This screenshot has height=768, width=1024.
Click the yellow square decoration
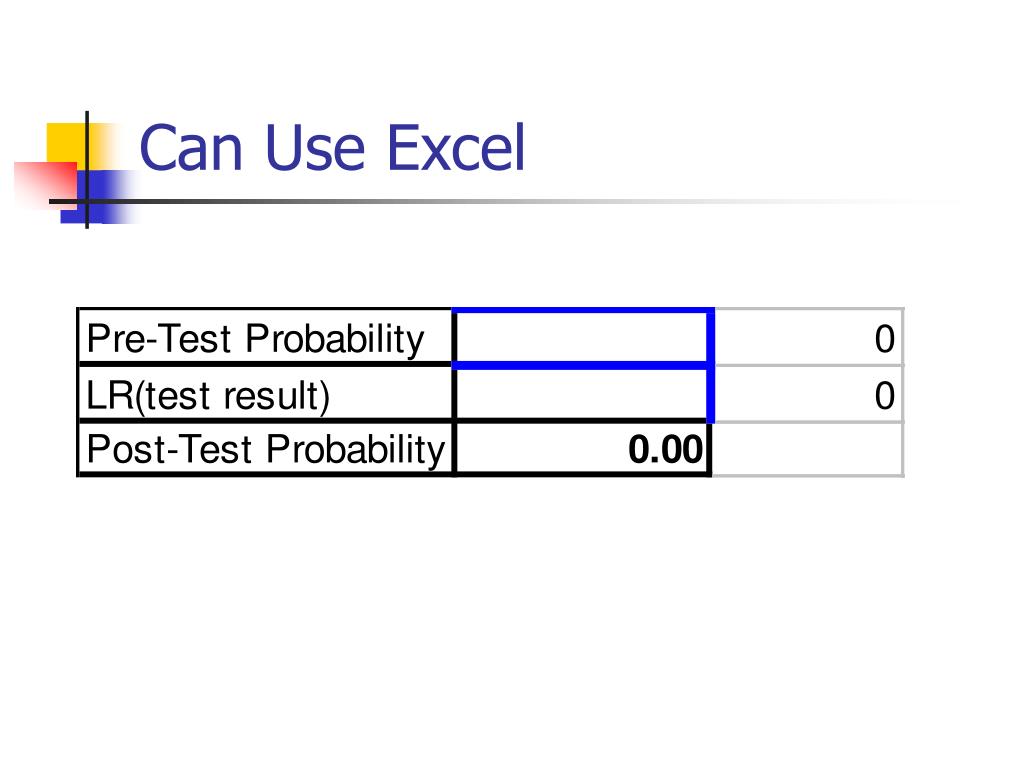[65, 140]
